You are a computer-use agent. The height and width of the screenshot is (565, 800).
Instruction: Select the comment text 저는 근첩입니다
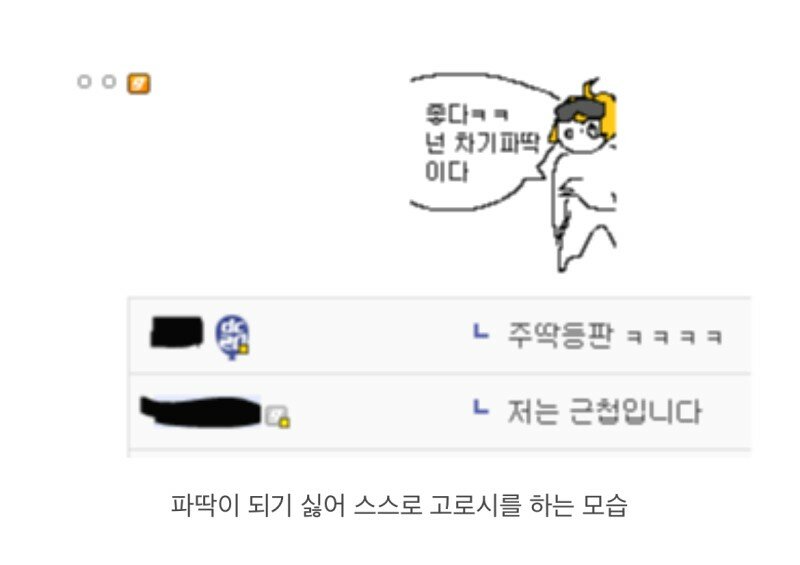coord(605,411)
